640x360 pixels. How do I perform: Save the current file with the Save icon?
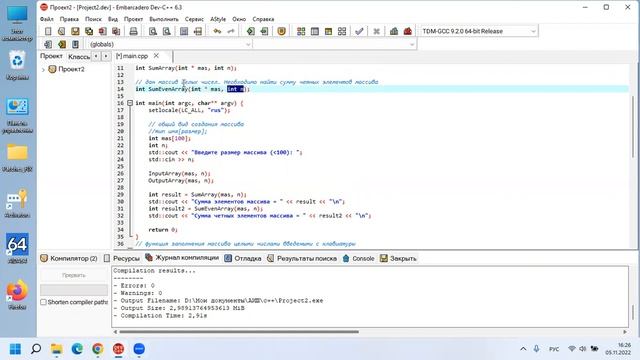[x=75, y=31]
